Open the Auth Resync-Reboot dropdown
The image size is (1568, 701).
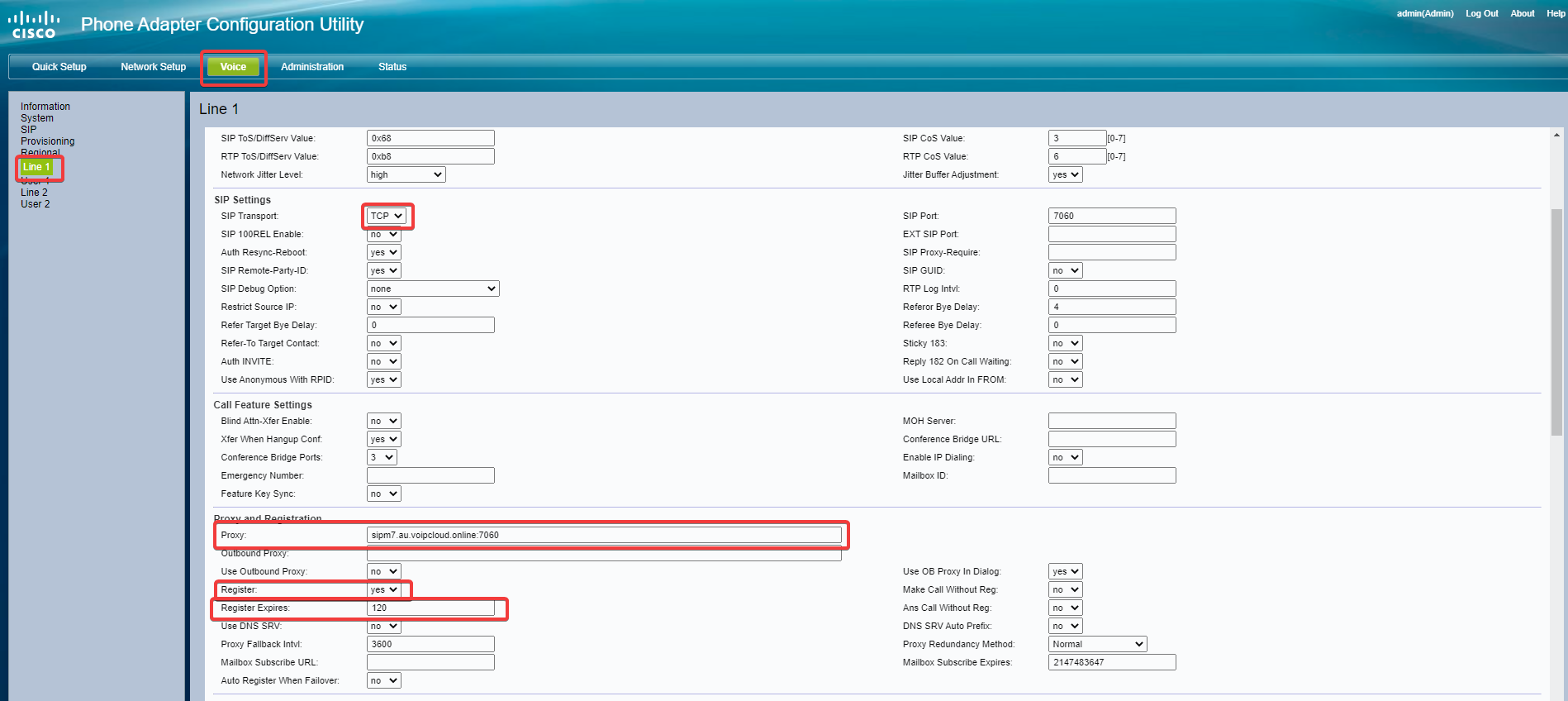[383, 252]
